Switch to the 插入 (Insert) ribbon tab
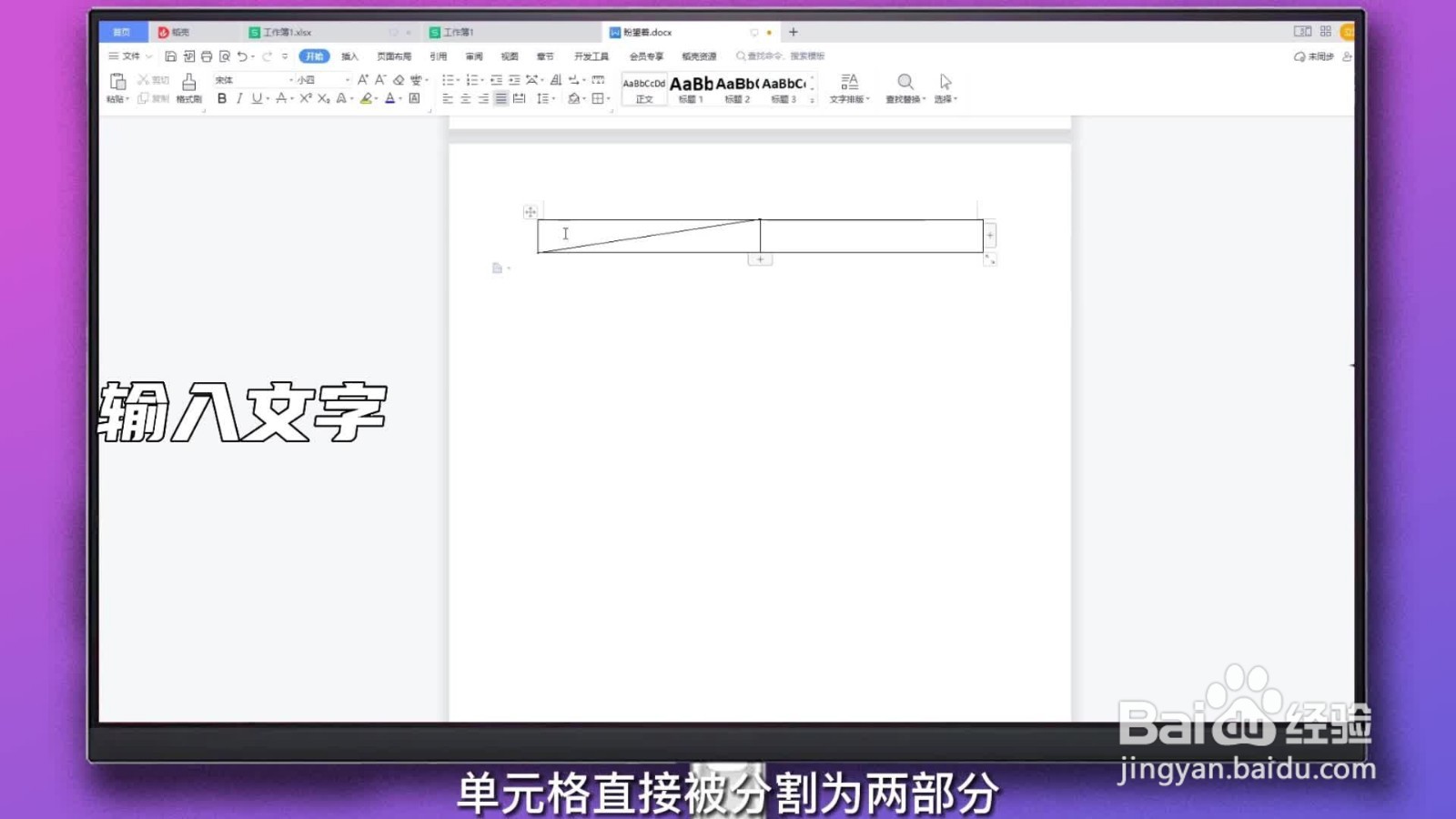1456x819 pixels. [350, 56]
